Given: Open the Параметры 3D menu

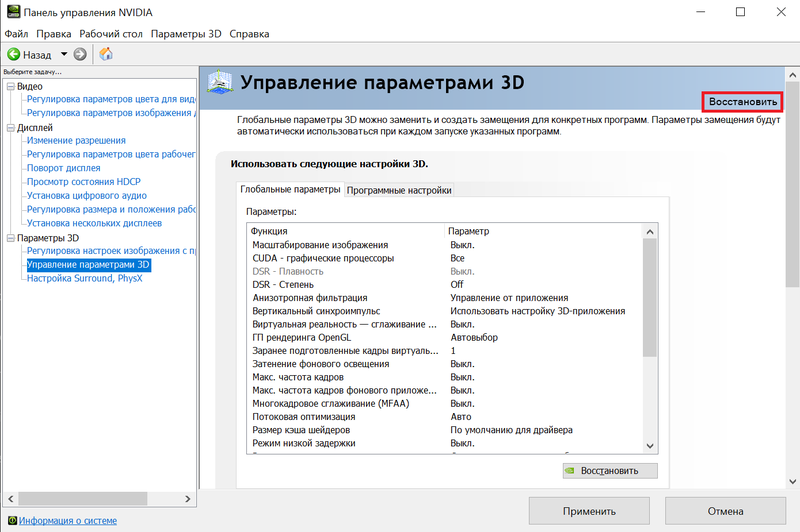Looking at the screenshot, I should coord(186,34).
